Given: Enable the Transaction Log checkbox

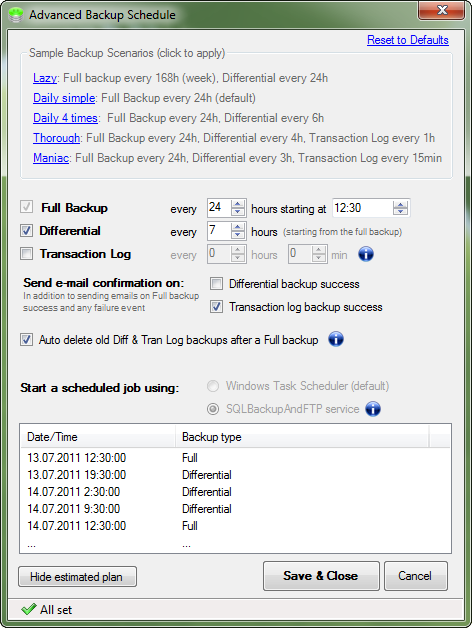Looking at the screenshot, I should 26,254.
